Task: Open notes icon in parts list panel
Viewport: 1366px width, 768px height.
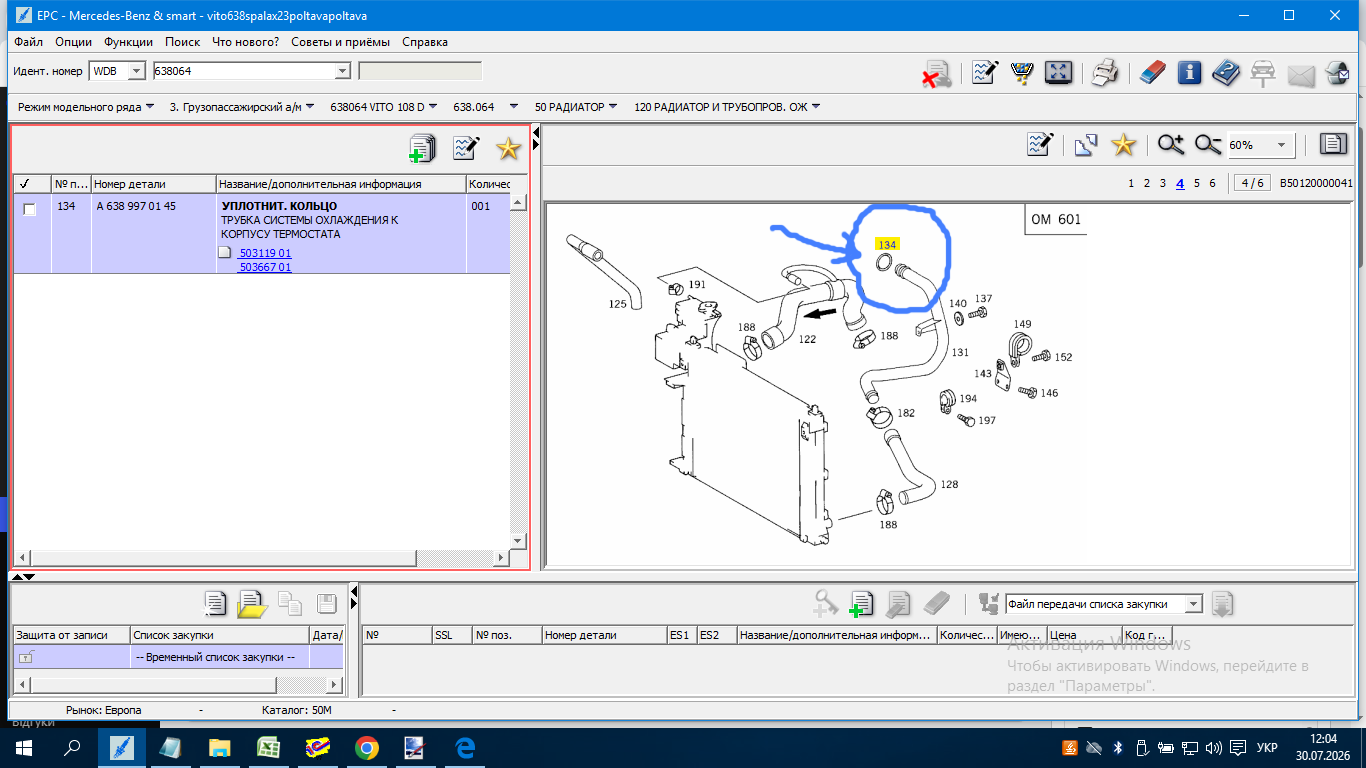Action: coord(466,148)
